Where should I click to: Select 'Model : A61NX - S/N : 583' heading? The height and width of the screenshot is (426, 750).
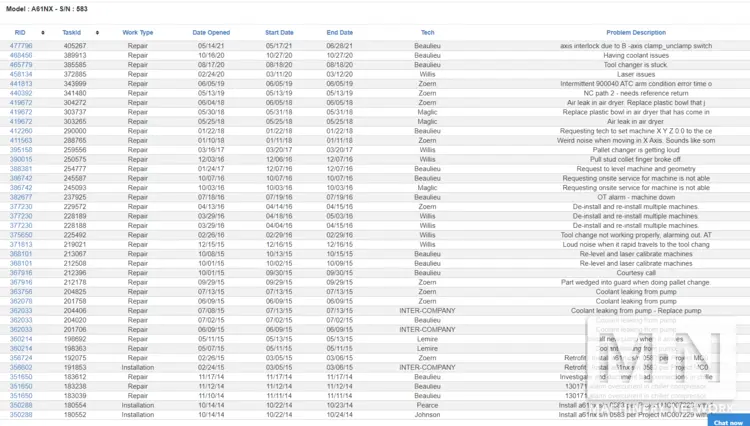46,9
